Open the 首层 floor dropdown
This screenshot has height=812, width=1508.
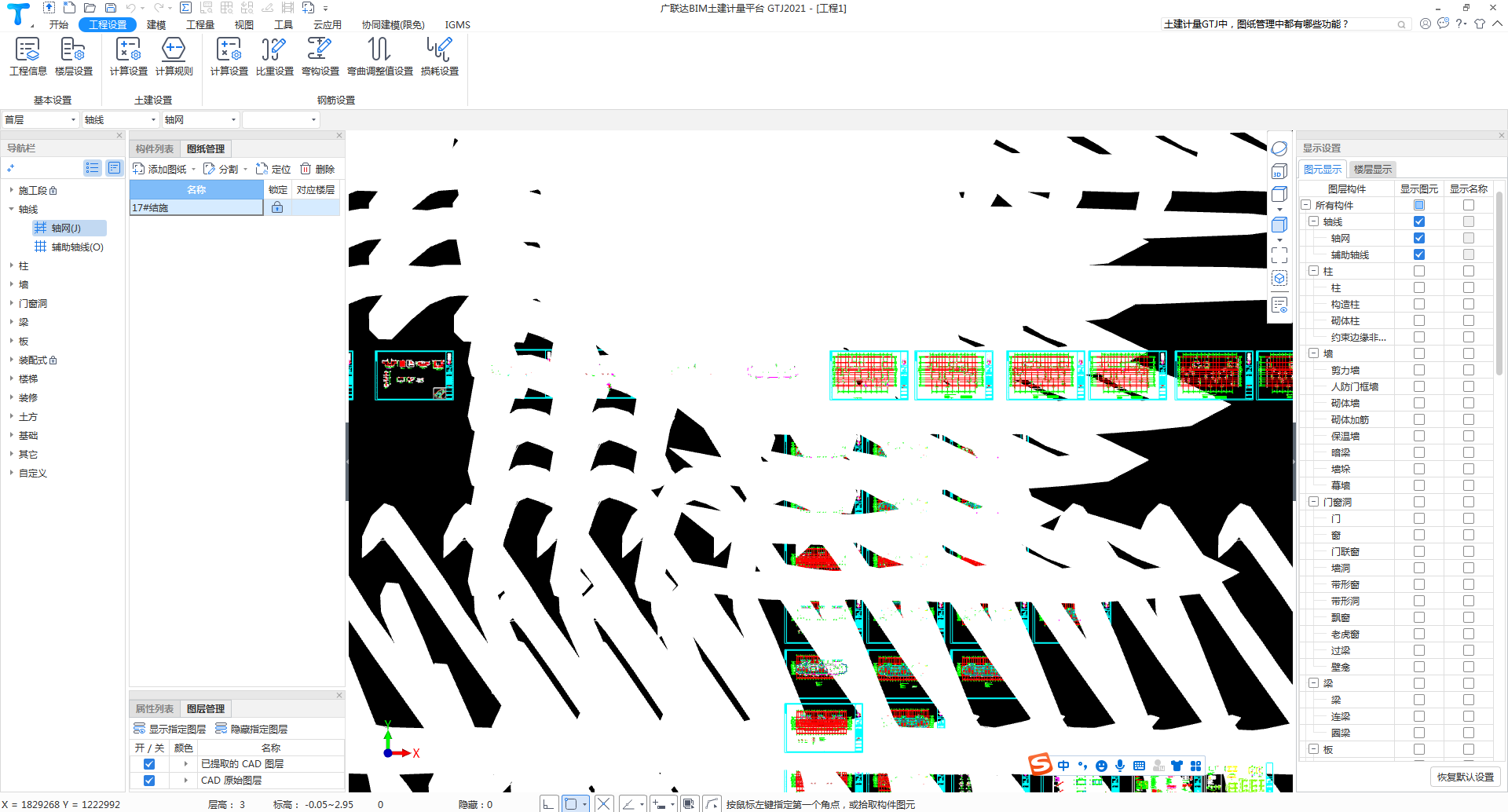coord(41,119)
